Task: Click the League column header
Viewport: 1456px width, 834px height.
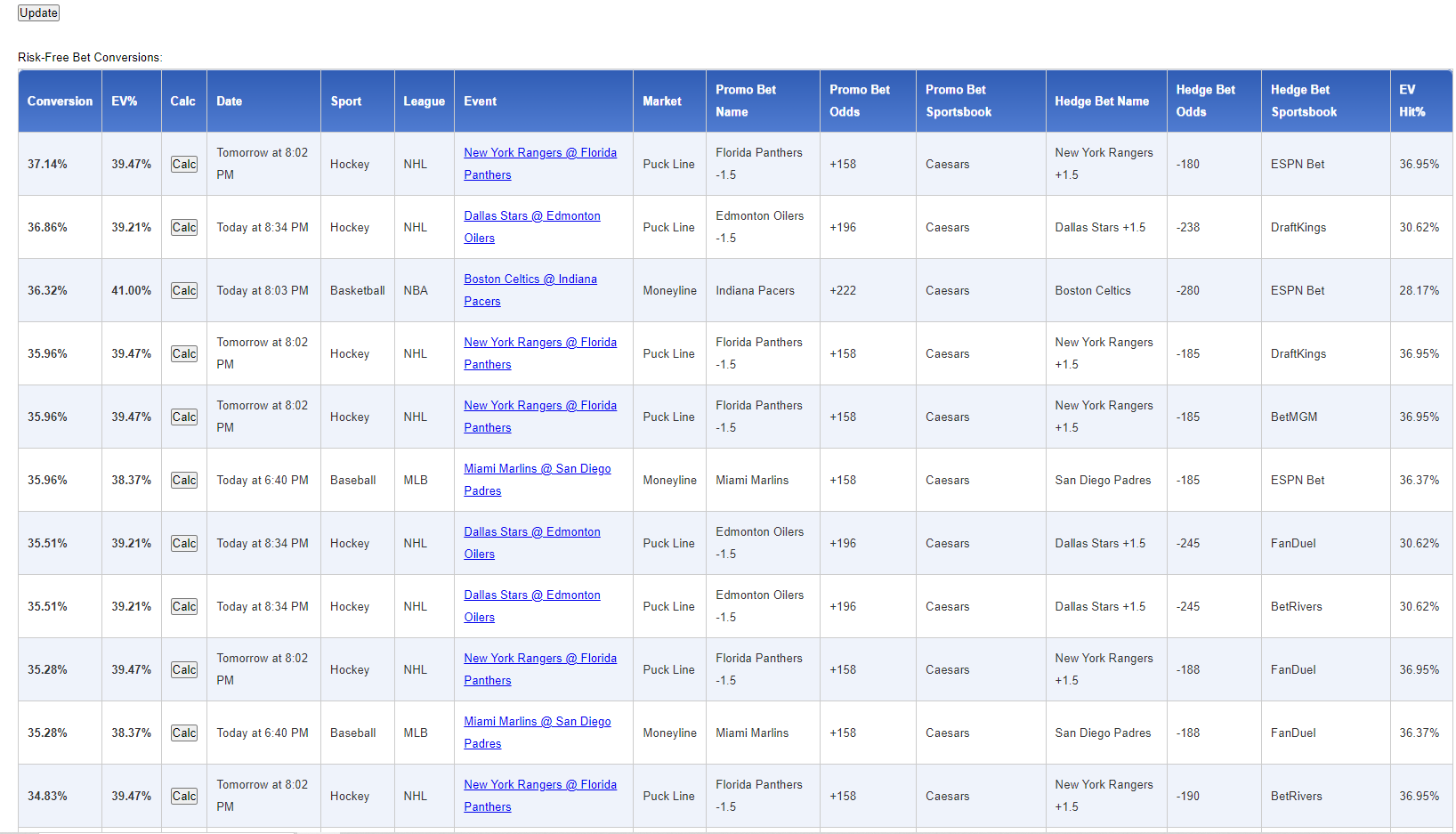Action: [x=424, y=101]
